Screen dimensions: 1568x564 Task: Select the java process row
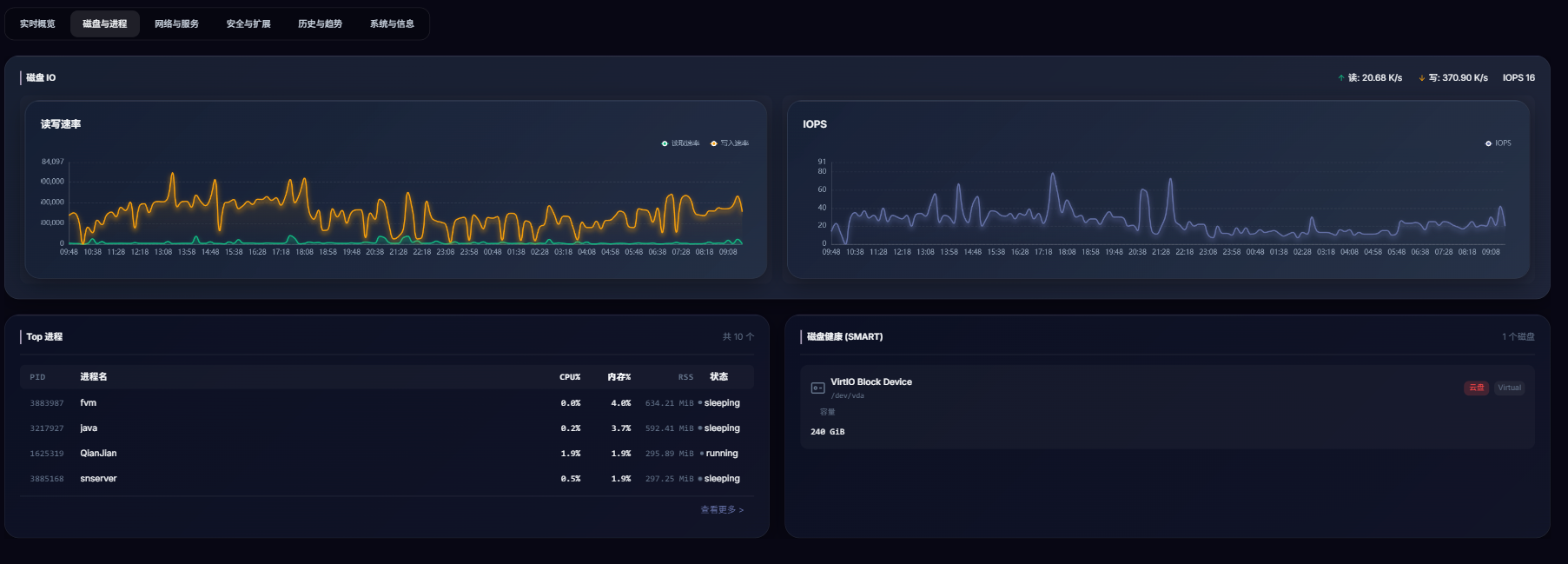pos(386,428)
